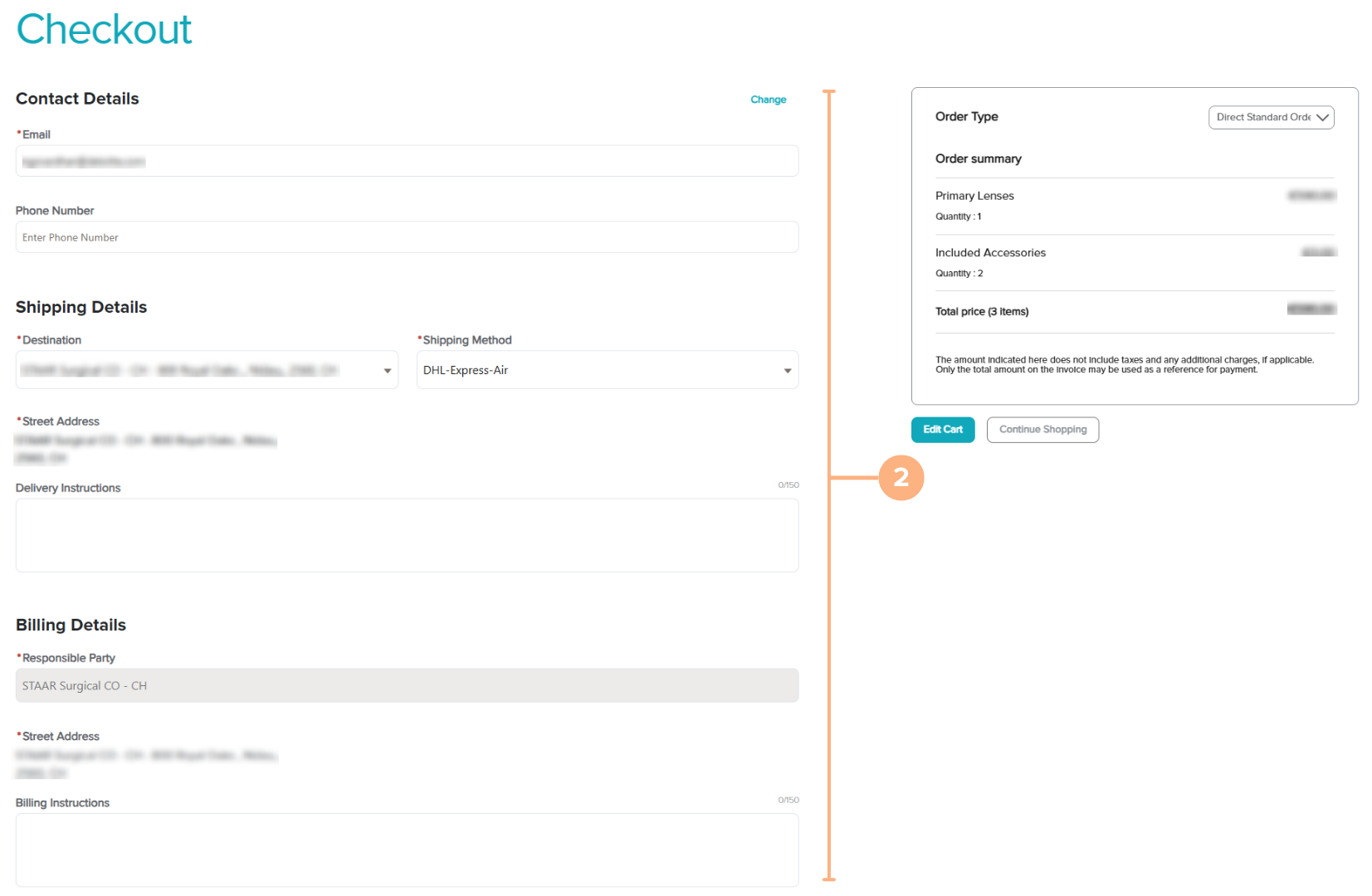Click the Delivery Instructions text area
The width and height of the screenshot is (1372, 896).
(x=407, y=535)
